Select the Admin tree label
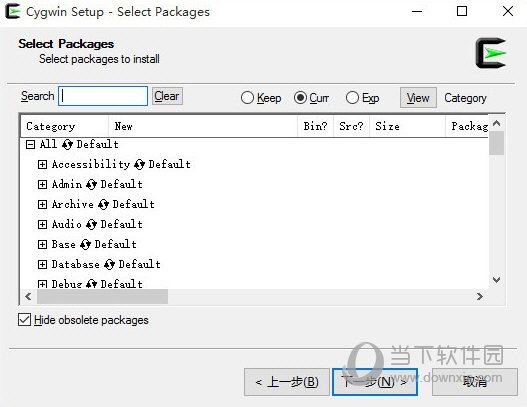 [67, 185]
